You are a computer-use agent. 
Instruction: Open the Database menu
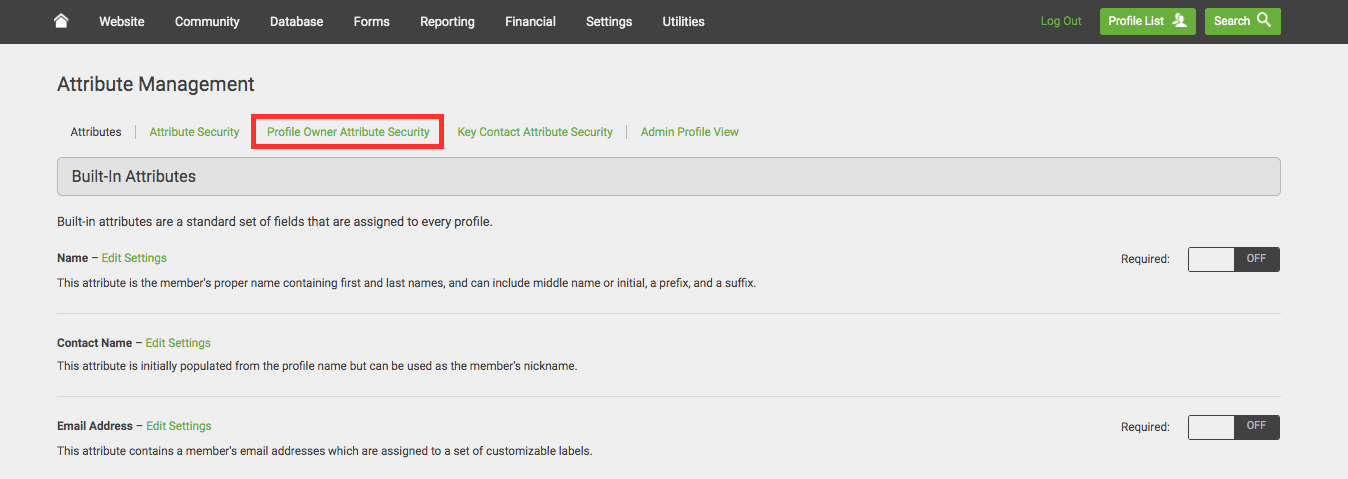pyautogui.click(x=294, y=21)
